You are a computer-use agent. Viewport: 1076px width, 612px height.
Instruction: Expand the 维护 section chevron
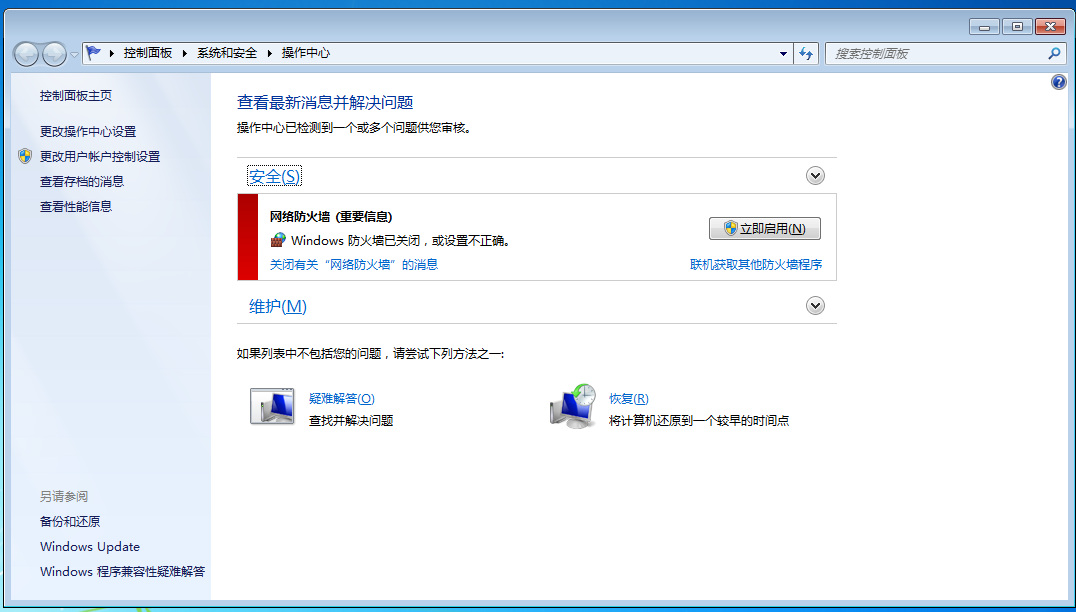tap(815, 305)
